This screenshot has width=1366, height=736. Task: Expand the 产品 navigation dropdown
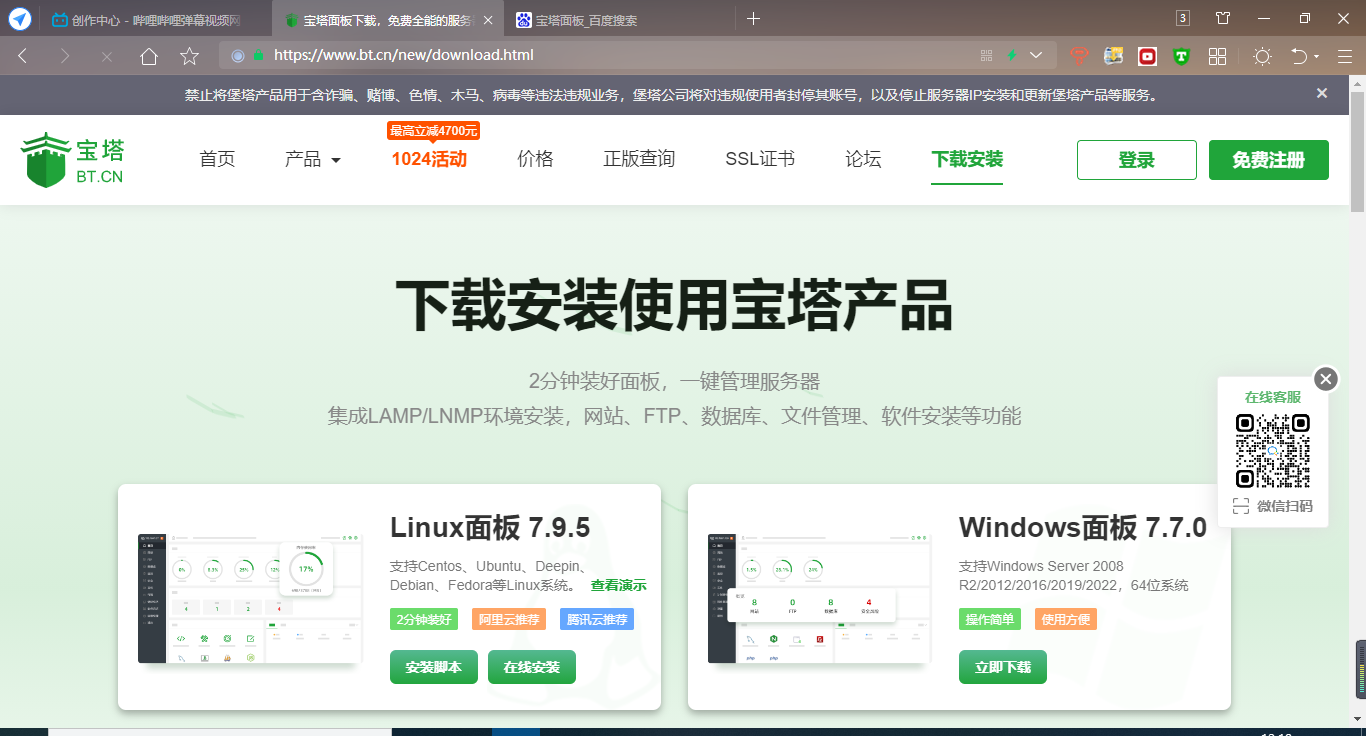point(313,159)
